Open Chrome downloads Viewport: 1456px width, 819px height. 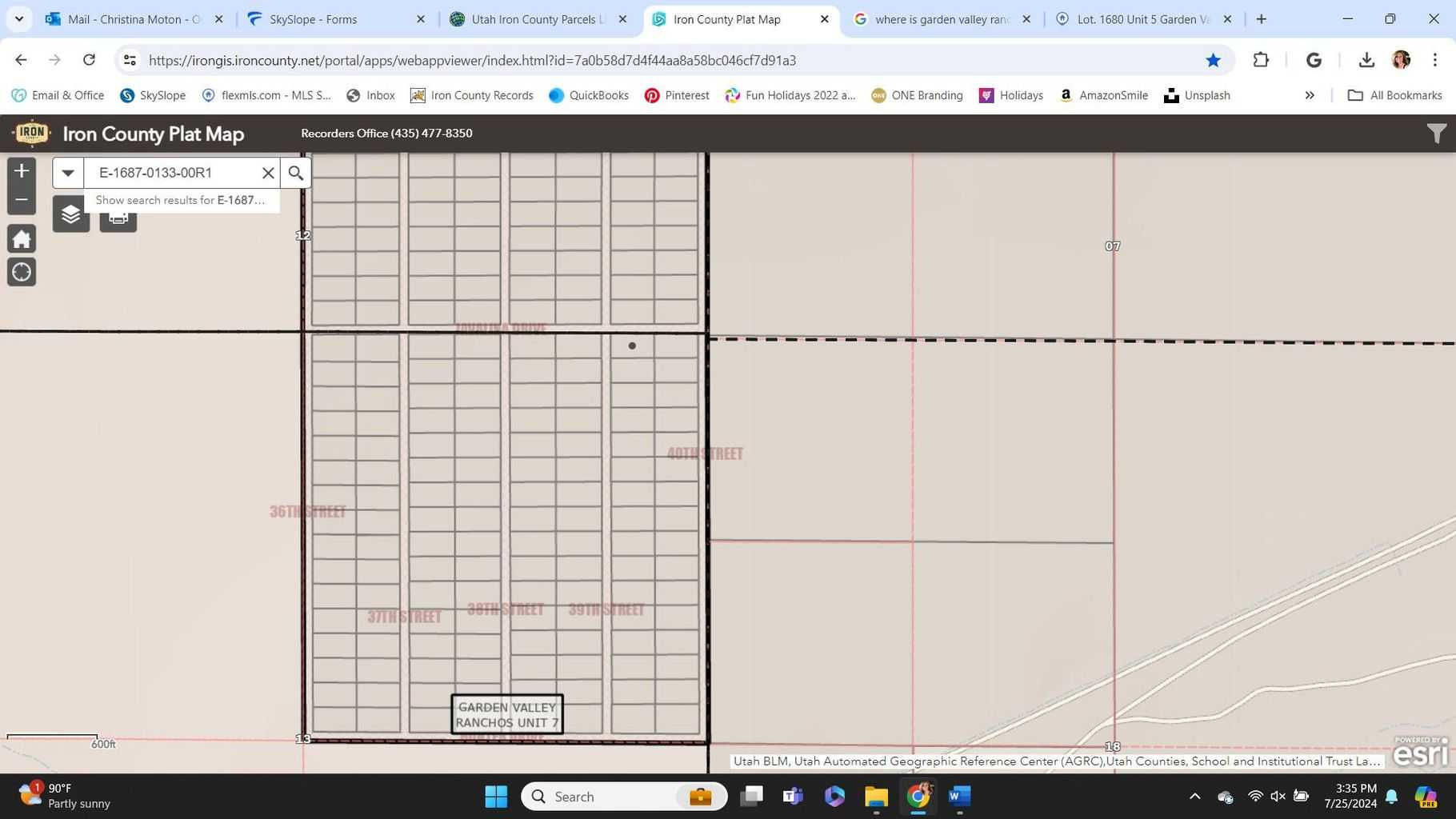(1366, 60)
